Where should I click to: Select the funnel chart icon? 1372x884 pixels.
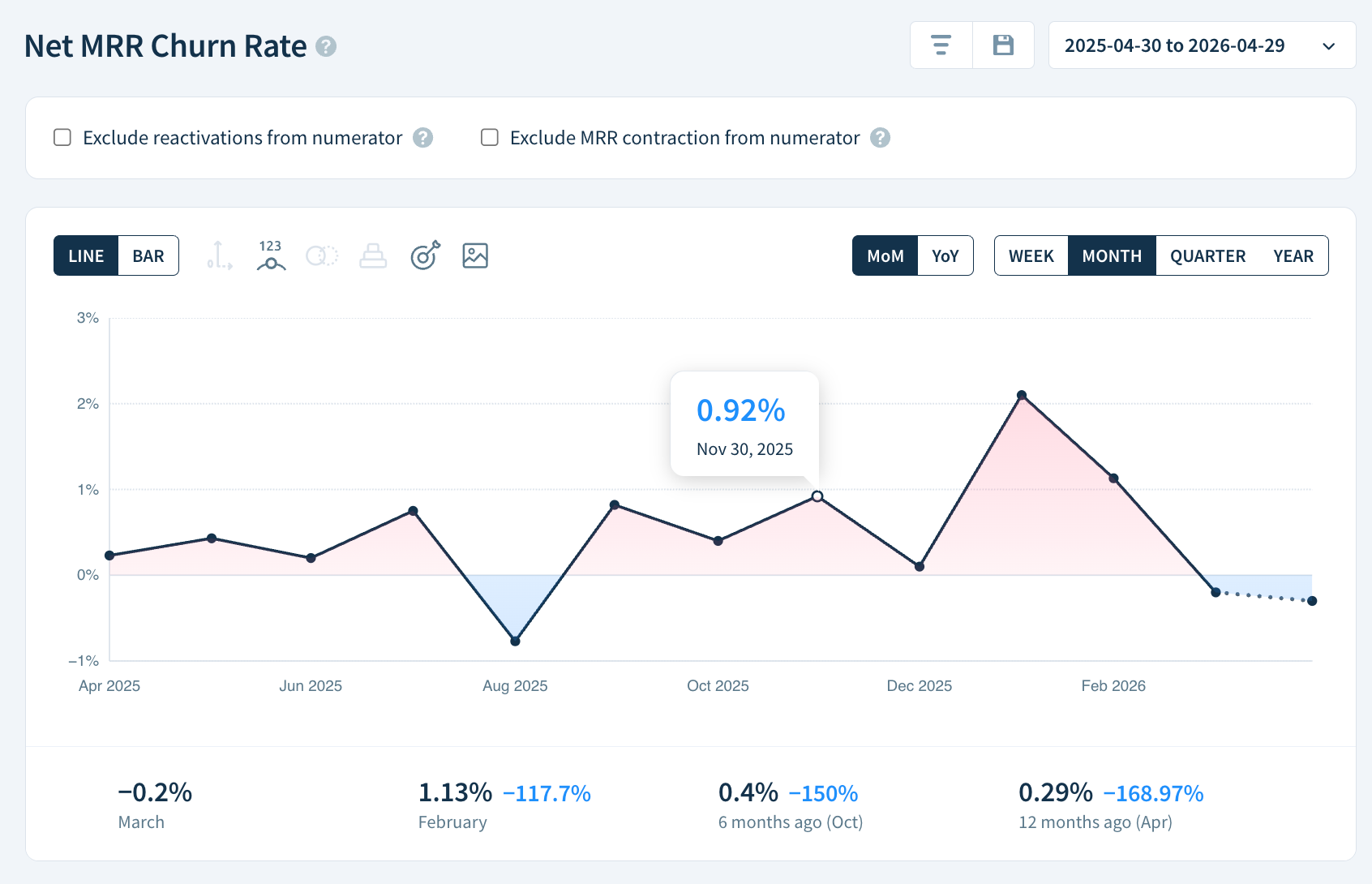373,255
